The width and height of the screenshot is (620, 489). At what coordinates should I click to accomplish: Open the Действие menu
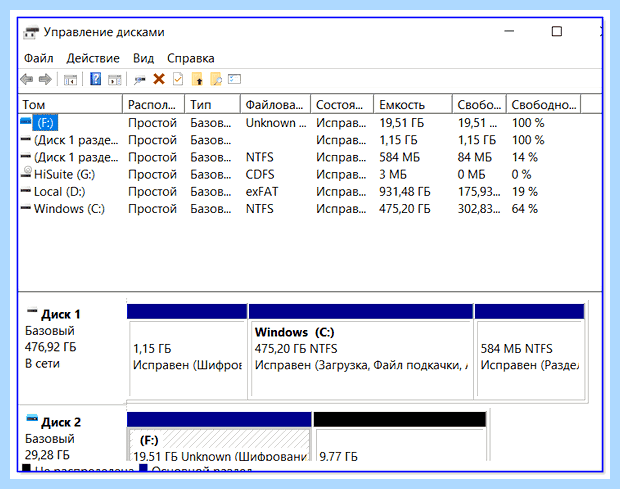[93, 59]
